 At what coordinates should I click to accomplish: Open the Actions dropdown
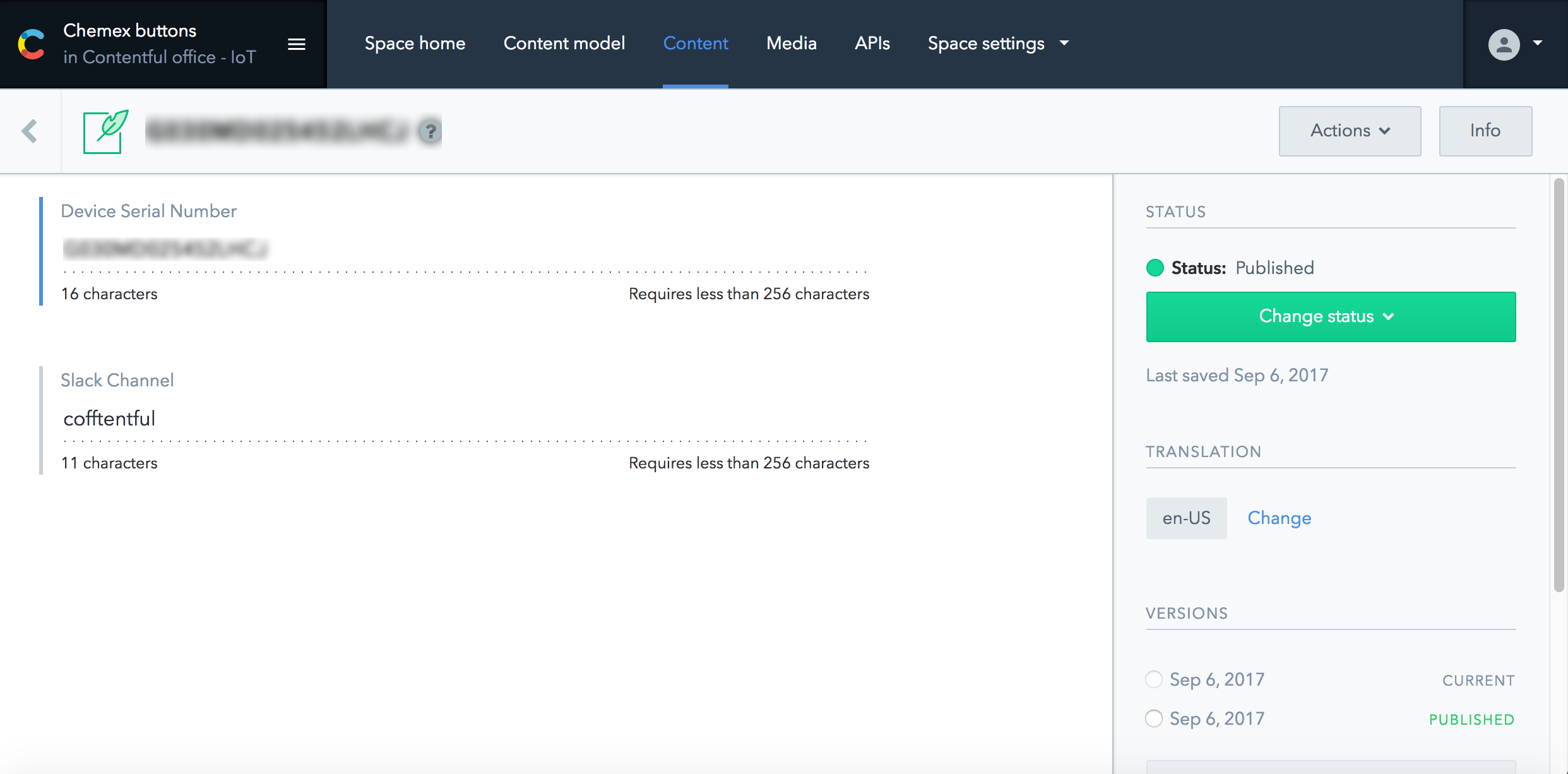1350,131
